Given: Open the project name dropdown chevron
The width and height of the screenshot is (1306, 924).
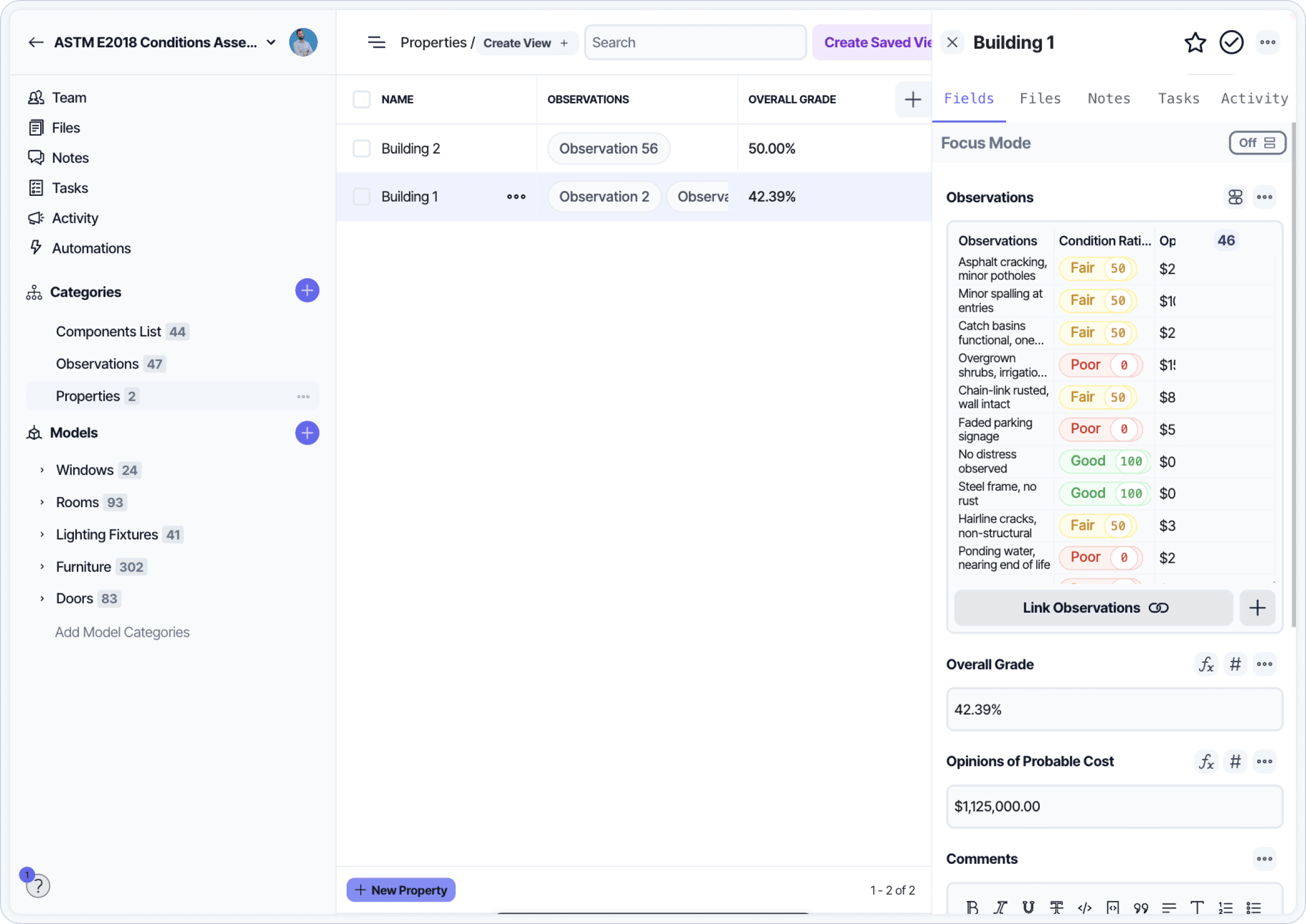Looking at the screenshot, I should click(271, 43).
